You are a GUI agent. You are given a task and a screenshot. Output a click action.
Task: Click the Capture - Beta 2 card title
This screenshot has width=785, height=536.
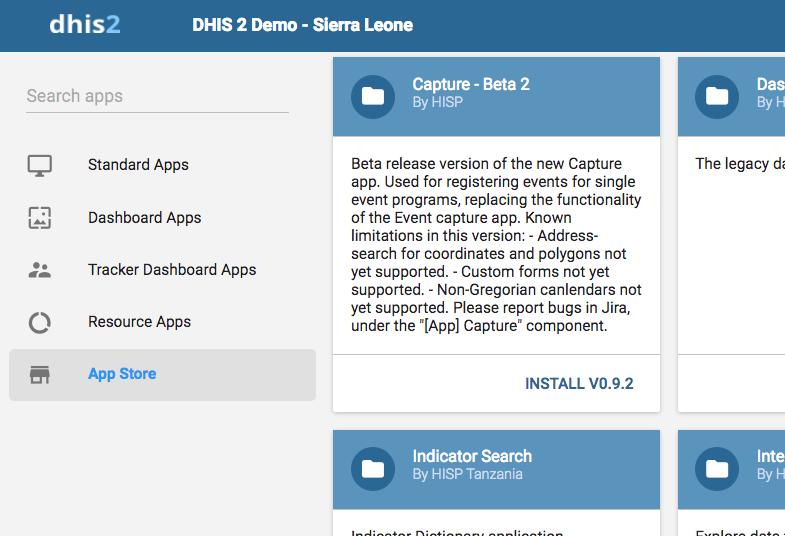[470, 85]
